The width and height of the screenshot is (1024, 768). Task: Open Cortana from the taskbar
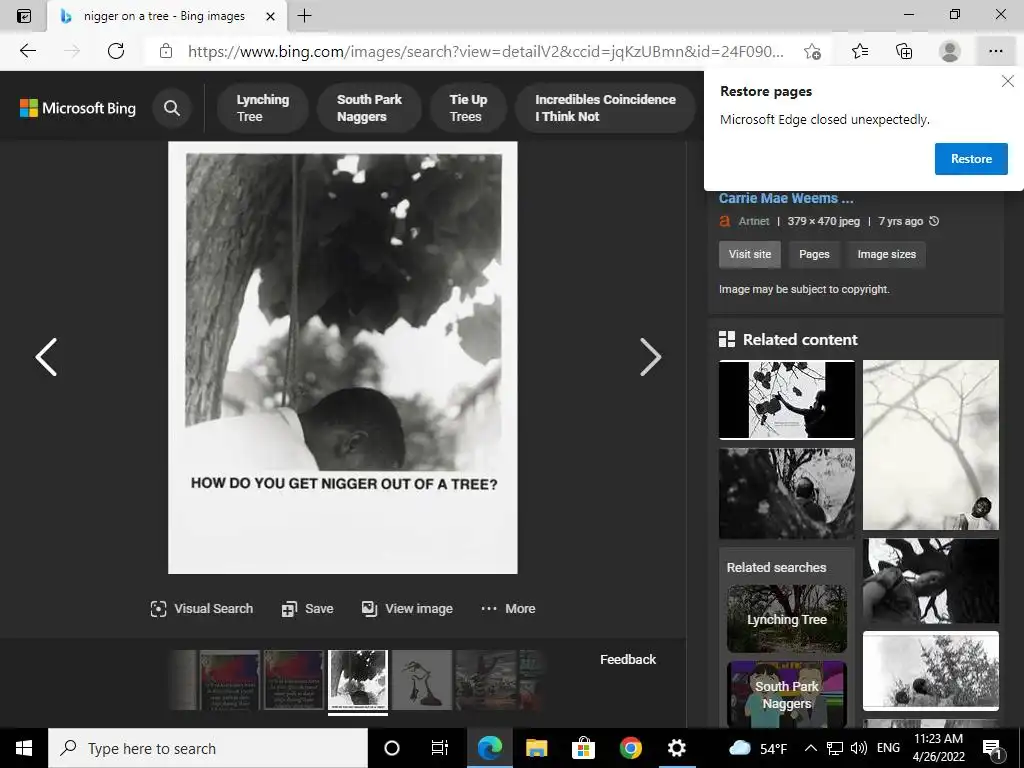(392, 748)
